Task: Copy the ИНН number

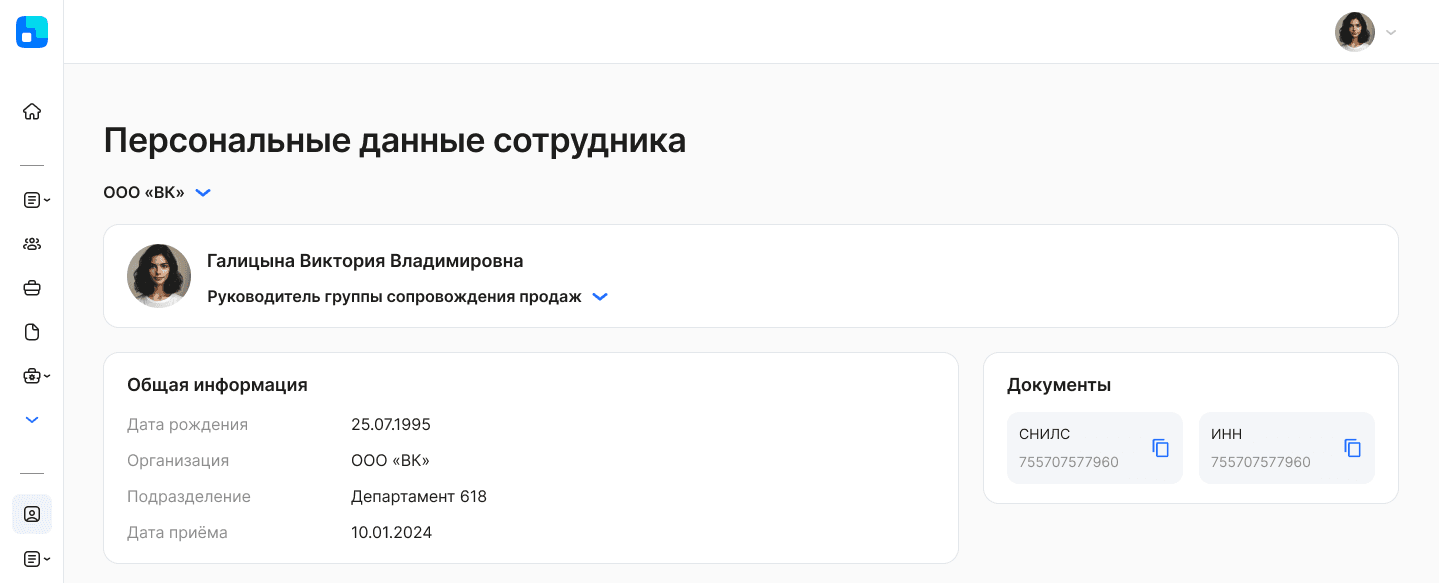Action: pyautogui.click(x=1353, y=448)
